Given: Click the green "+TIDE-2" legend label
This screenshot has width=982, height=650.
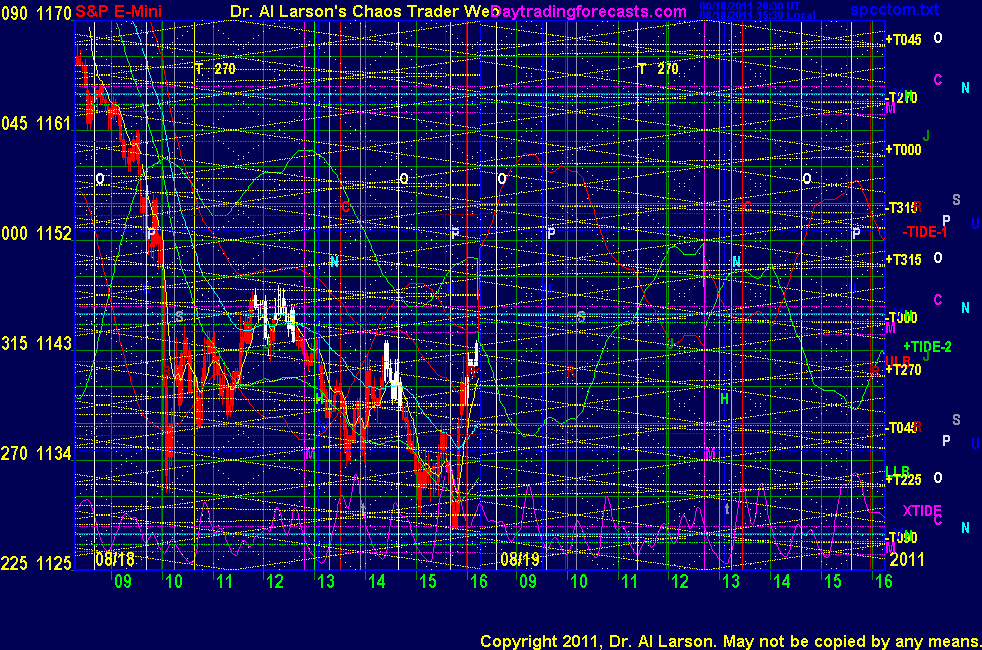Looking at the screenshot, I should pyautogui.click(x=928, y=347).
